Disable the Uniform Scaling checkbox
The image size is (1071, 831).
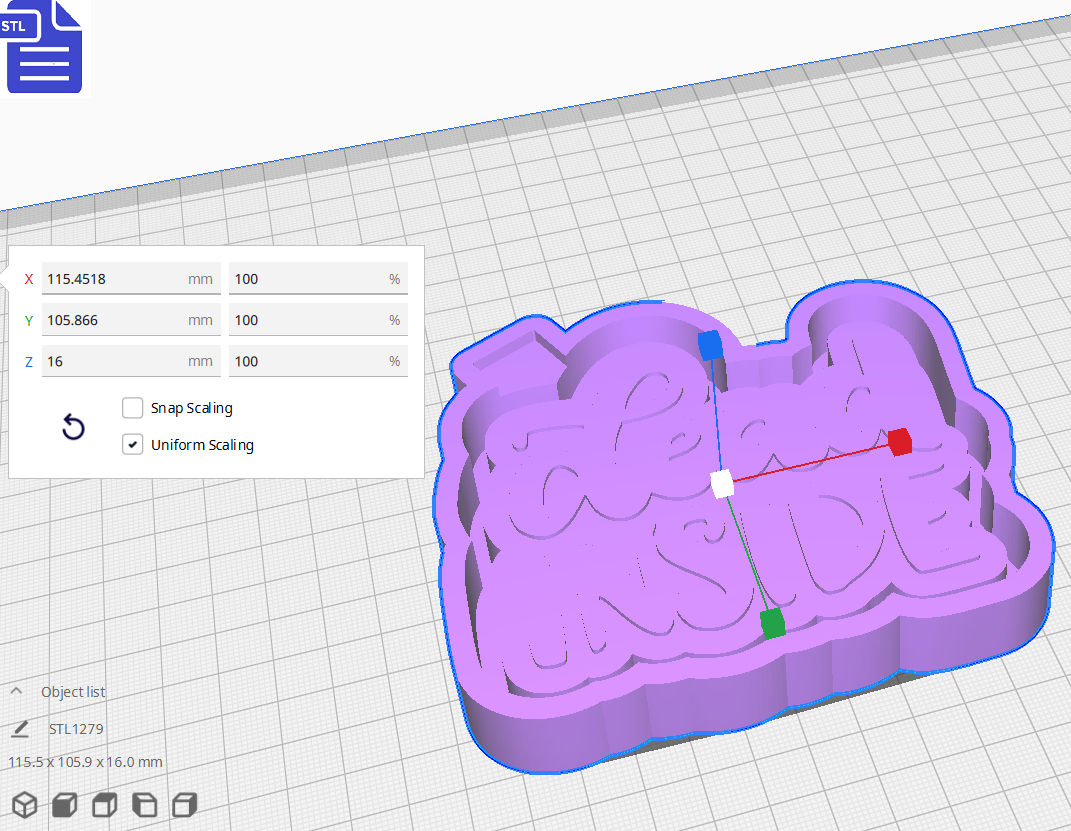[x=132, y=444]
